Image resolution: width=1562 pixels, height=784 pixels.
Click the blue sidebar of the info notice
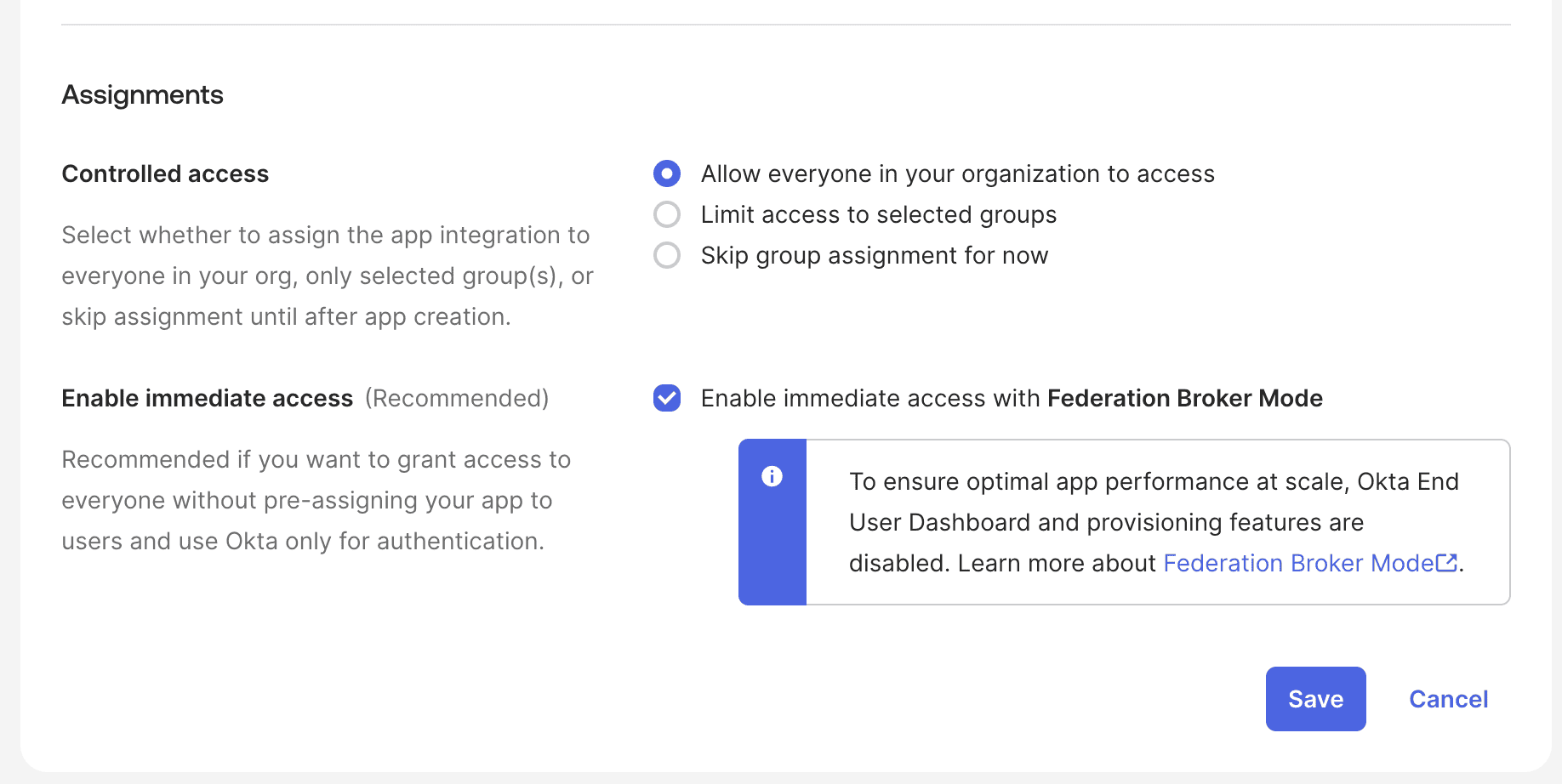pyautogui.click(x=772, y=553)
